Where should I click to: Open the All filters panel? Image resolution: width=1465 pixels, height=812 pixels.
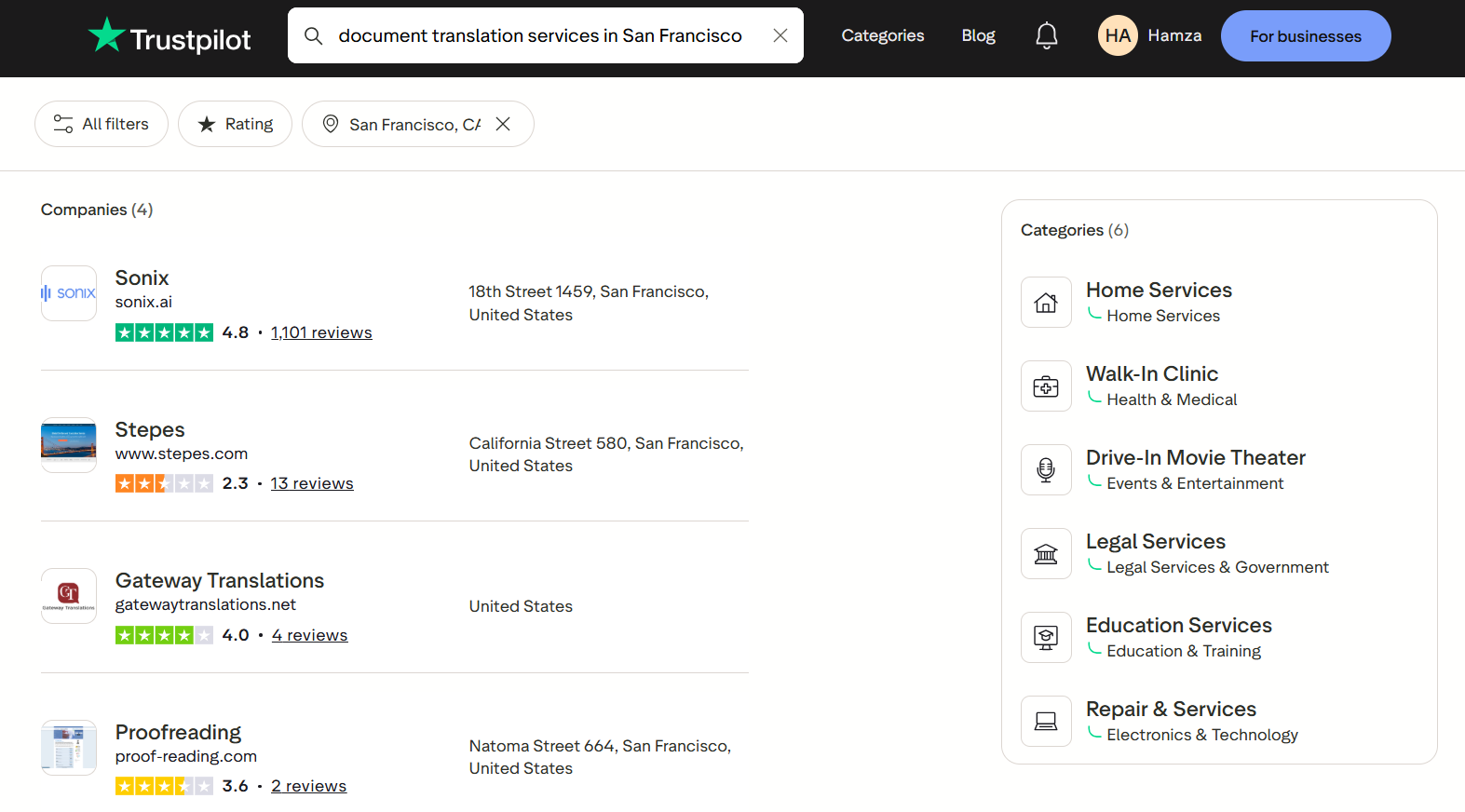tap(102, 124)
